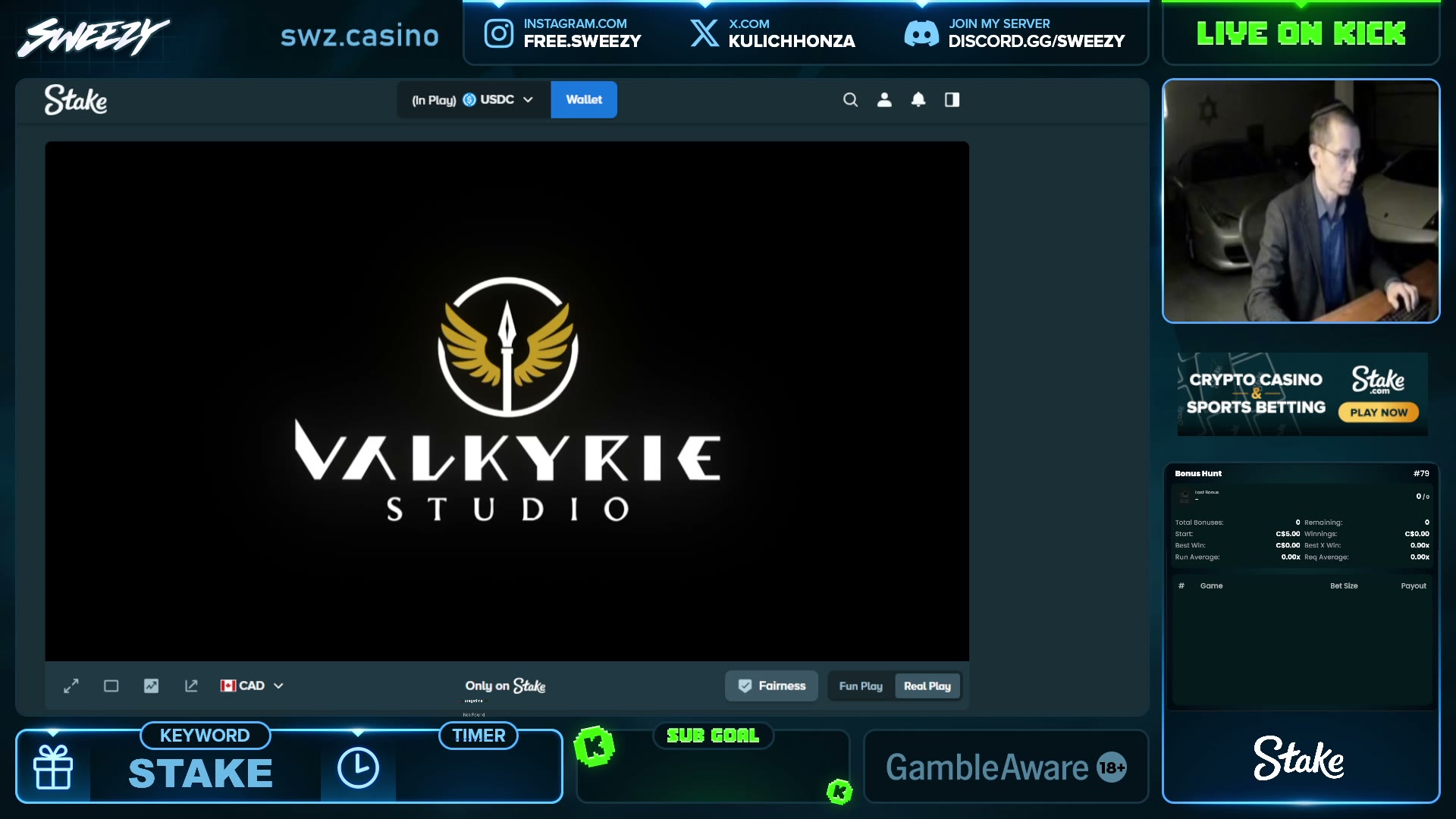Click the Valkyrie Studio game screen
Screen dimensions: 1456x819
point(507,400)
